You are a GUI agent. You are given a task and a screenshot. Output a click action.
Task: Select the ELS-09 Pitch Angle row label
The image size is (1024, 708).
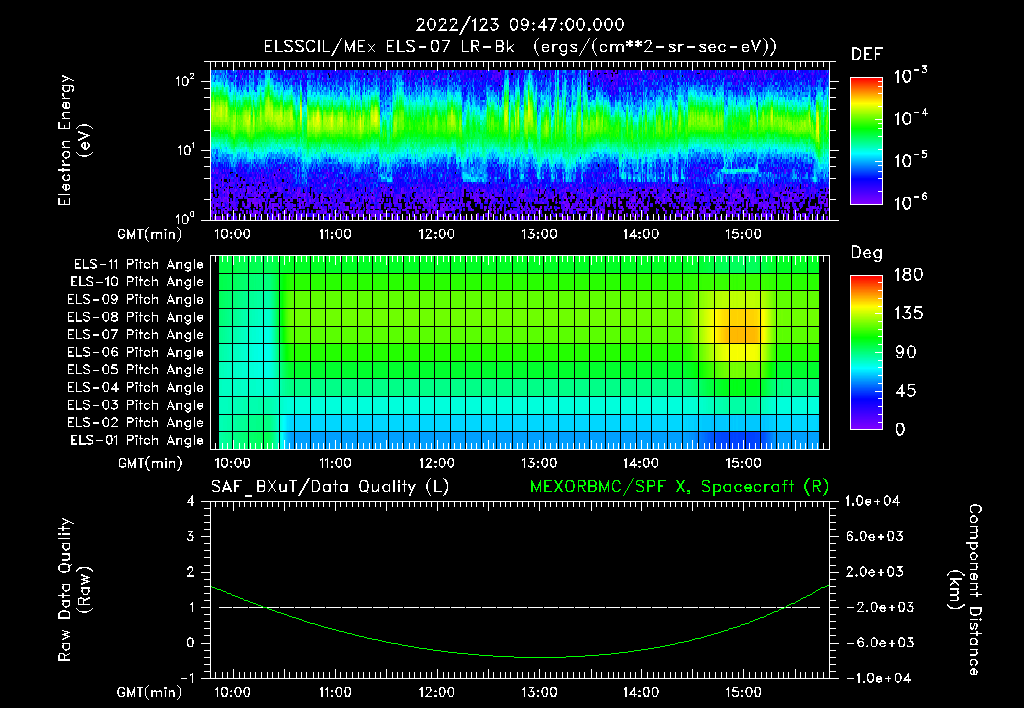[x=135, y=300]
